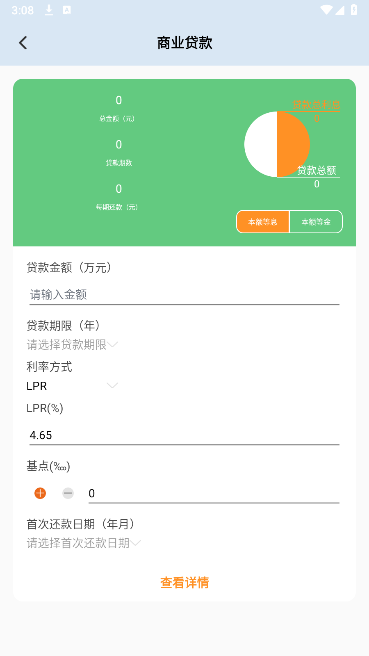Tap the download icon in status bar
The height and width of the screenshot is (656, 369).
coord(49,10)
